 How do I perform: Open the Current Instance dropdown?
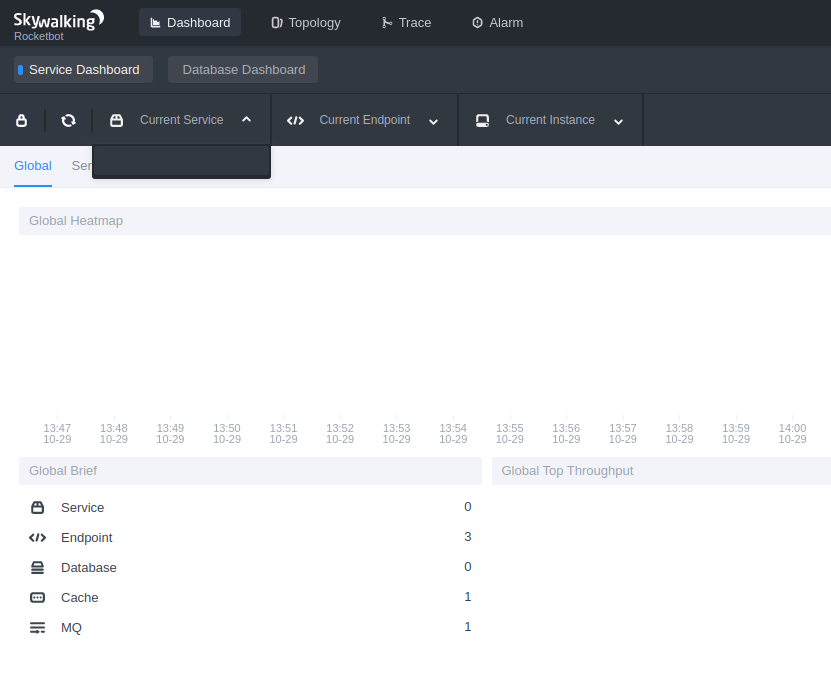coord(618,121)
